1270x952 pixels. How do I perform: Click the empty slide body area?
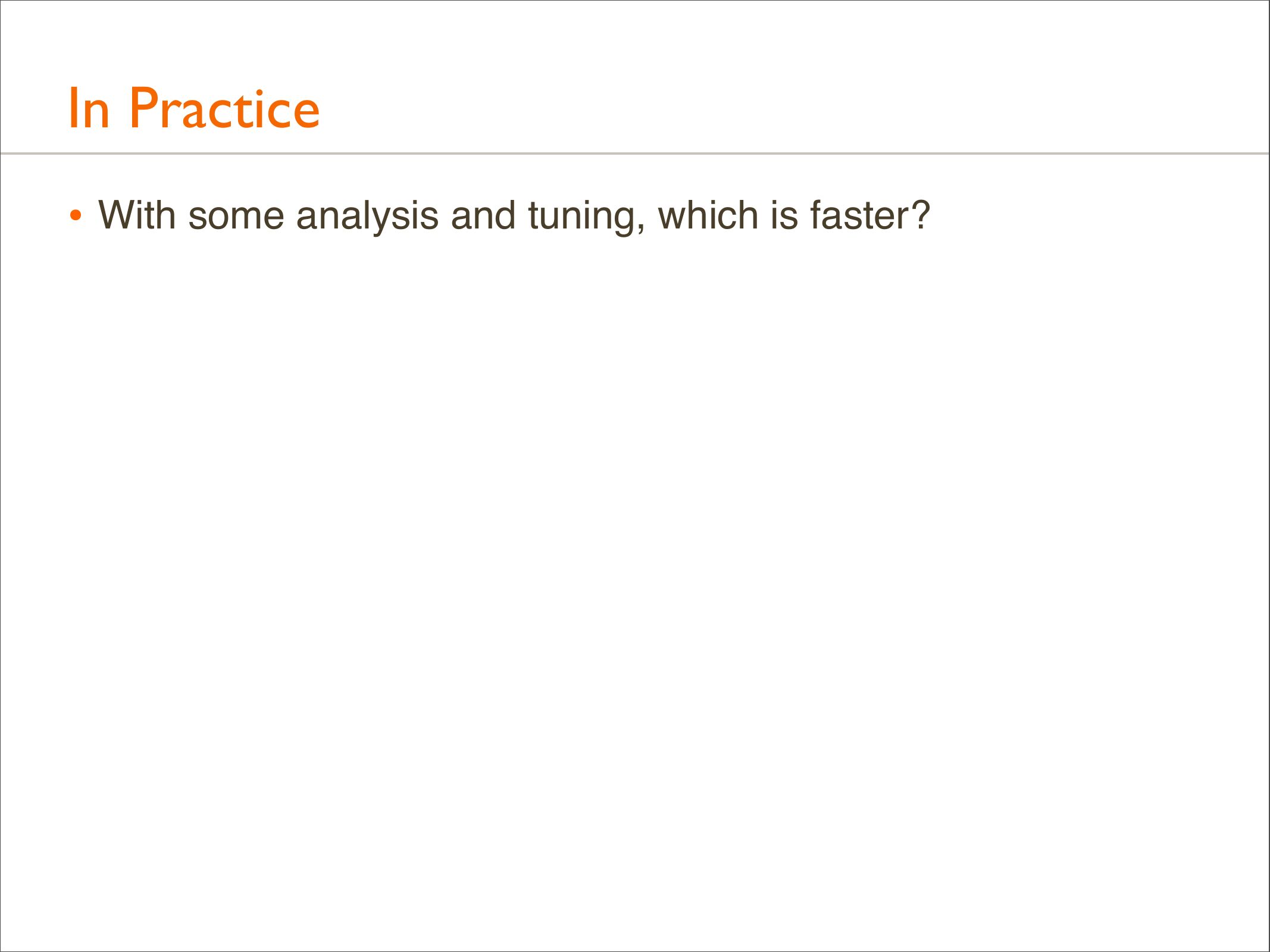coord(634,565)
